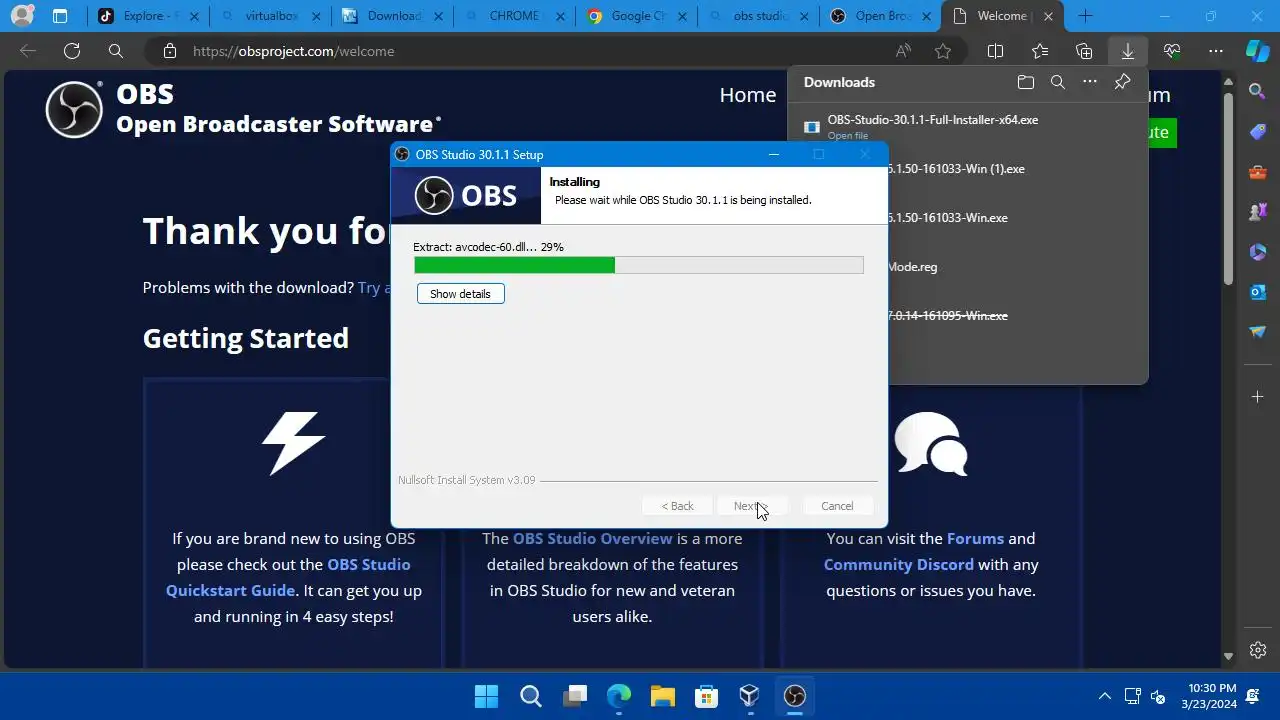
Task: Open the Windows Start menu
Action: (486, 696)
